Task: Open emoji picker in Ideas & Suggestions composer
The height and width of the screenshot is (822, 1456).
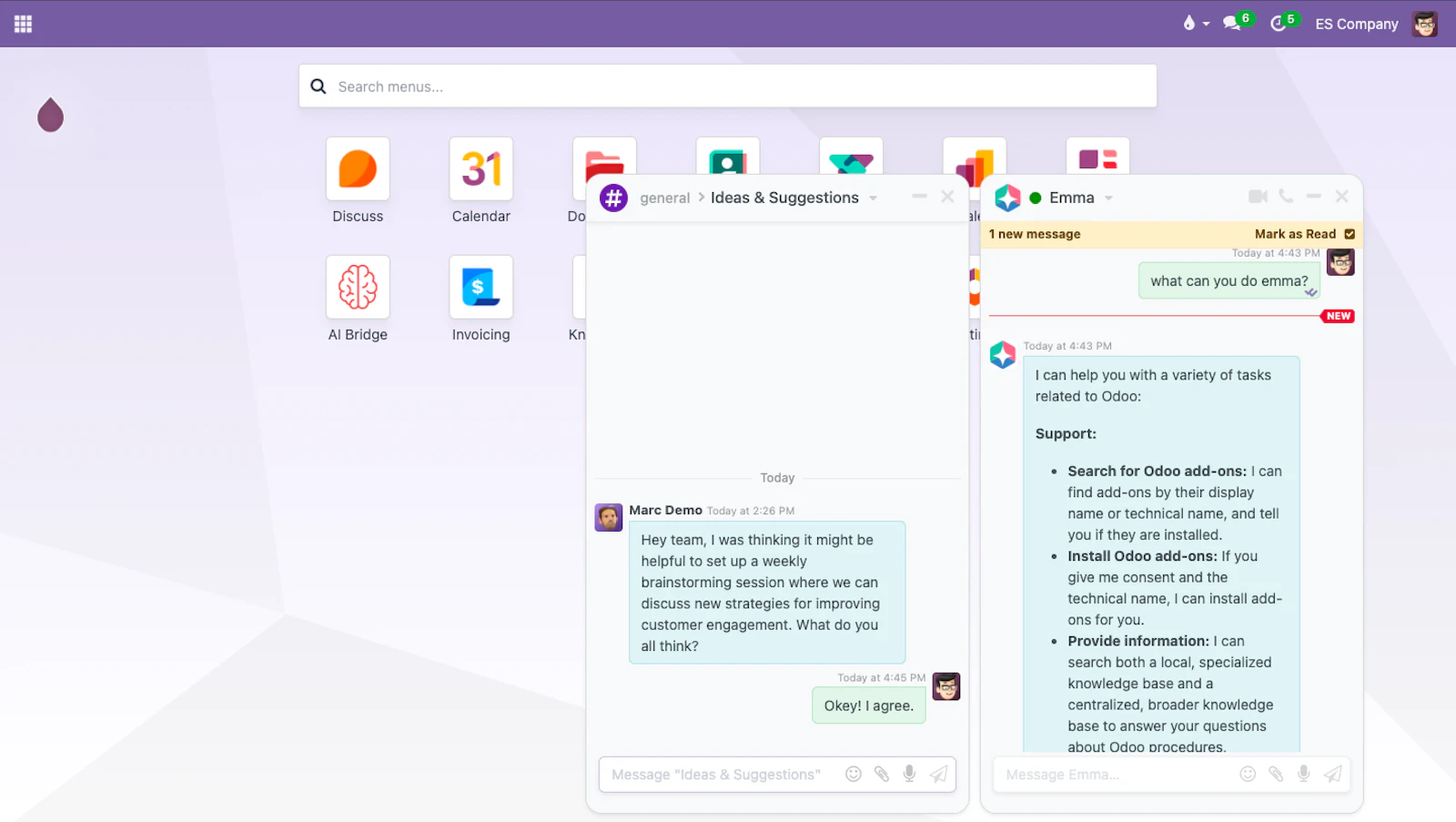Action: (x=854, y=774)
